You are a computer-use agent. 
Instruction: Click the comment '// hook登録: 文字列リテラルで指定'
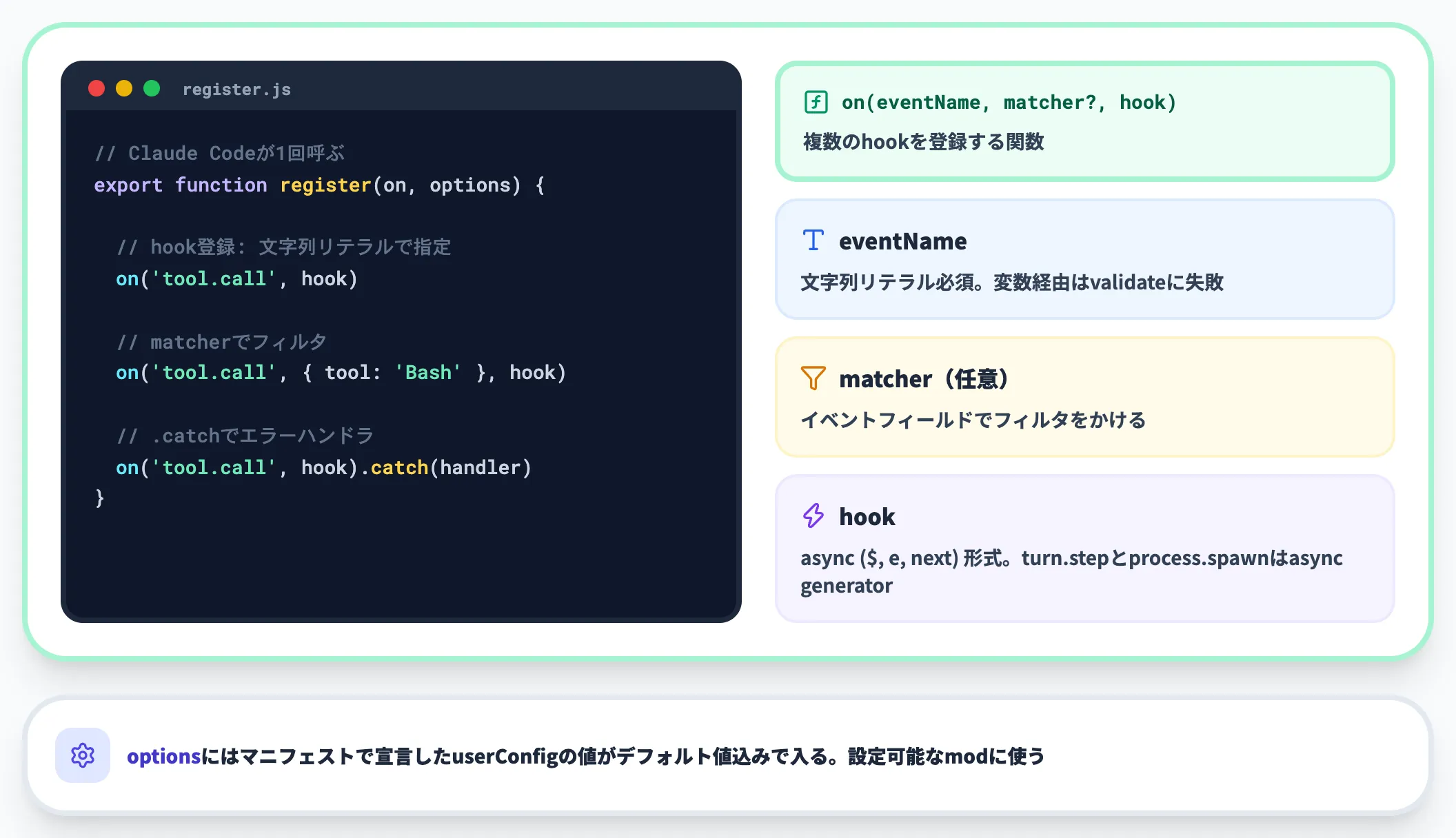coord(283,247)
